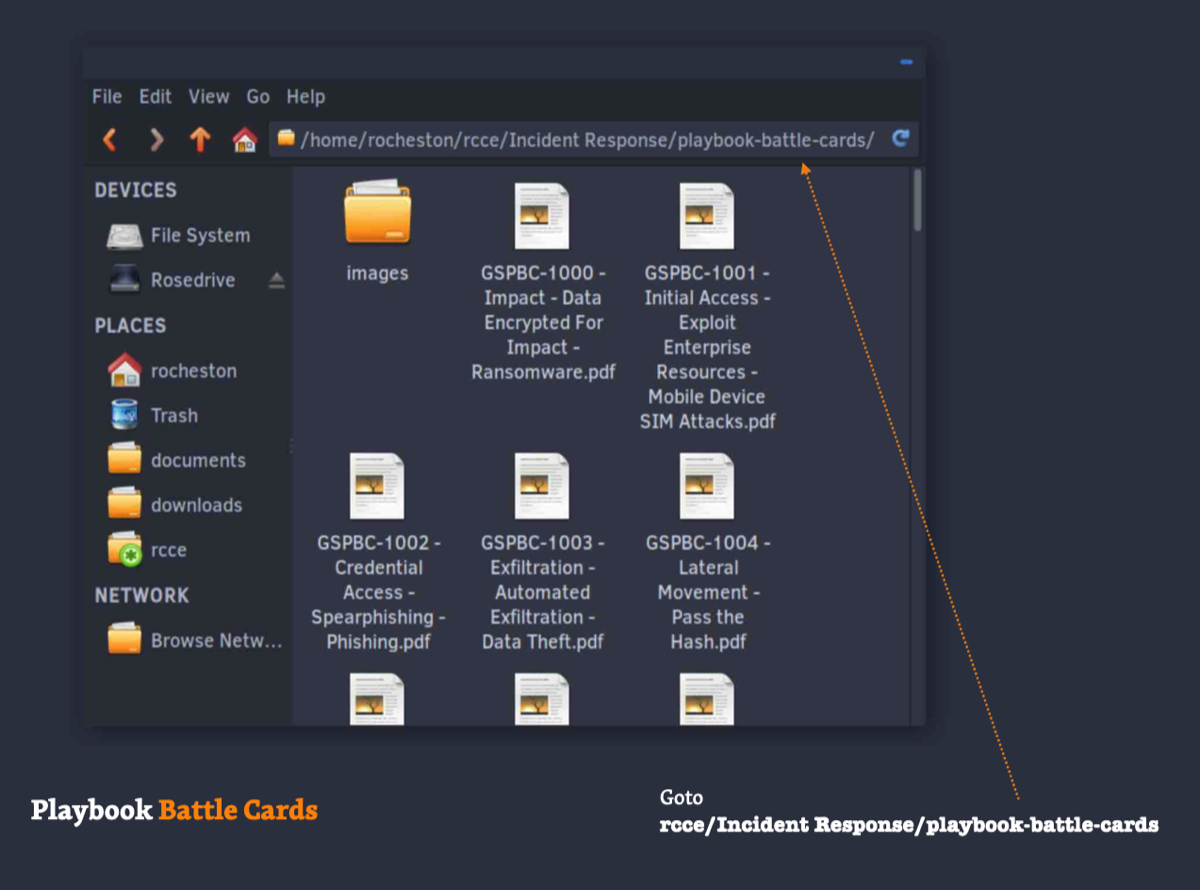Click the forward navigation arrow
Viewport: 1200px width, 890px height.
click(156, 140)
